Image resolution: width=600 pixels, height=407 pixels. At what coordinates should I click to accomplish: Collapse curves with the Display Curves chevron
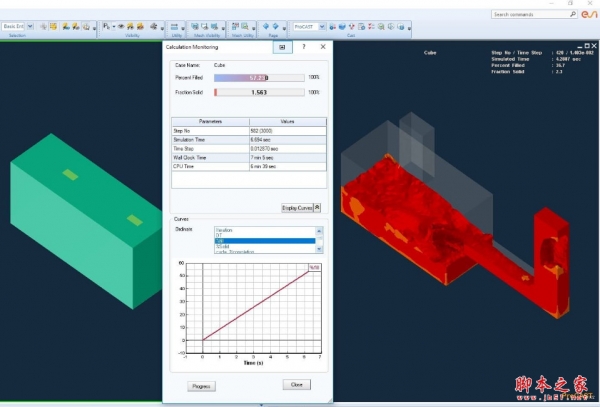[x=317, y=208]
